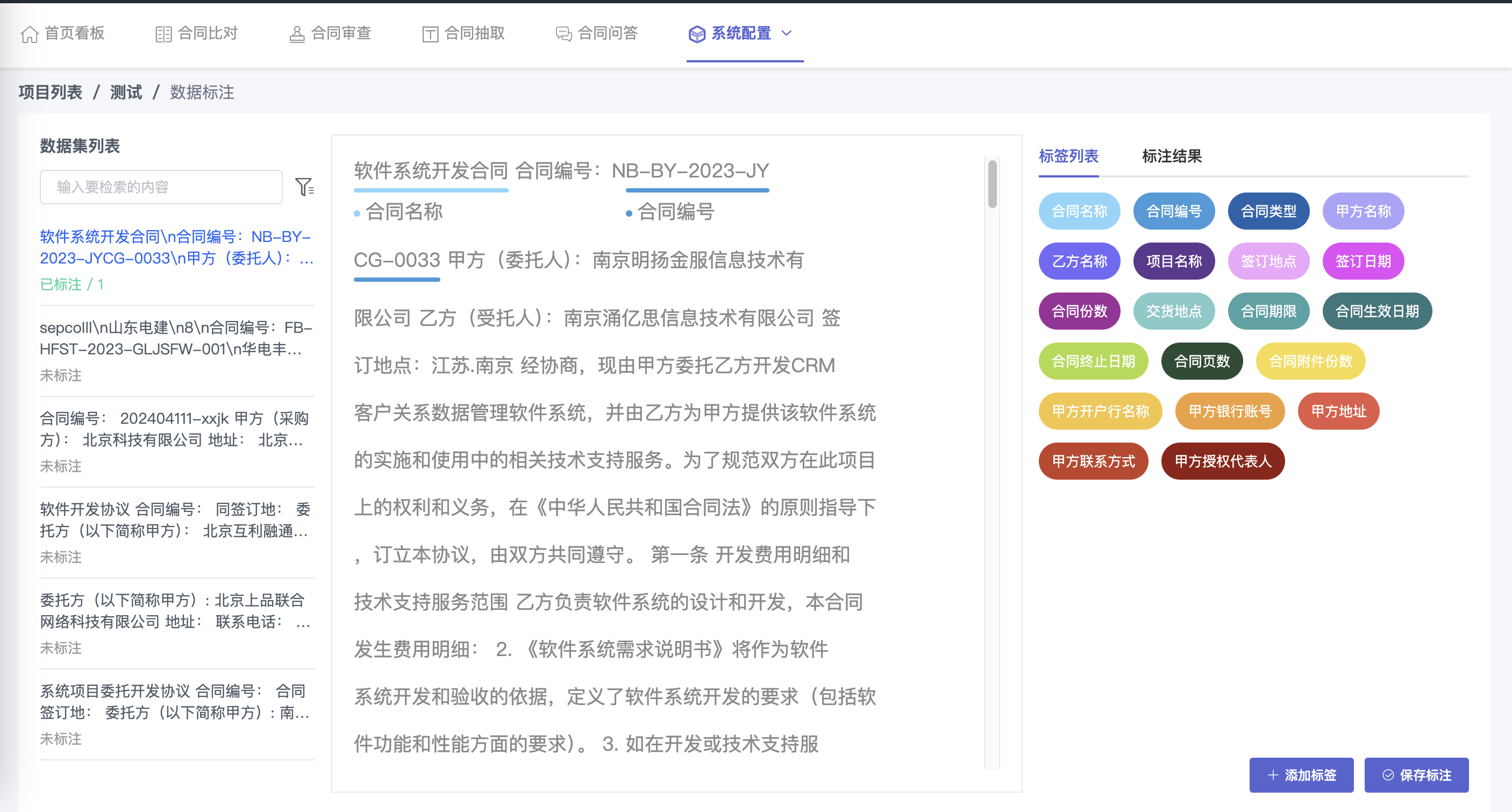Click the contract comparison icon
The height and width of the screenshot is (812, 1512).
(x=163, y=34)
